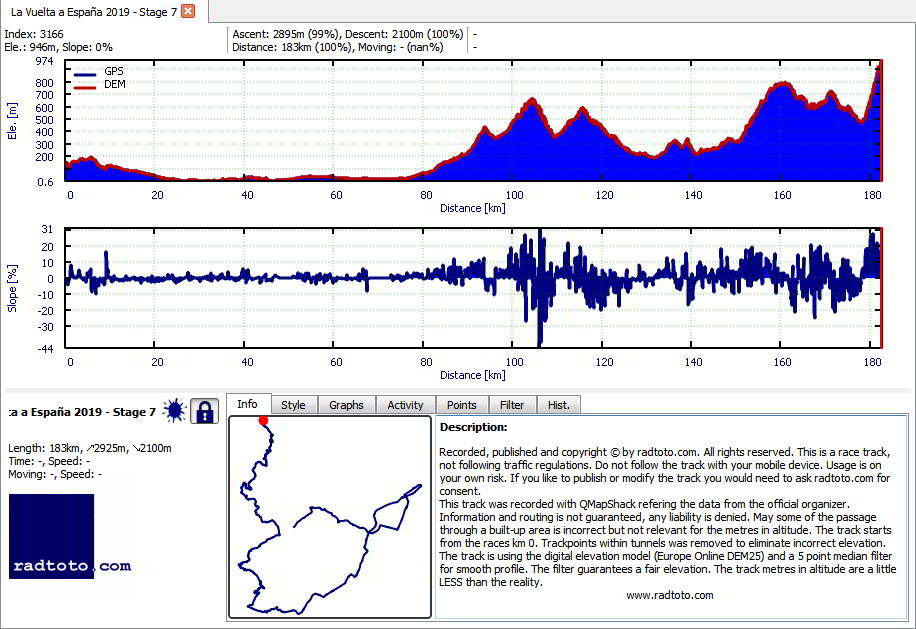Click the route track minimap preview

click(x=330, y=517)
